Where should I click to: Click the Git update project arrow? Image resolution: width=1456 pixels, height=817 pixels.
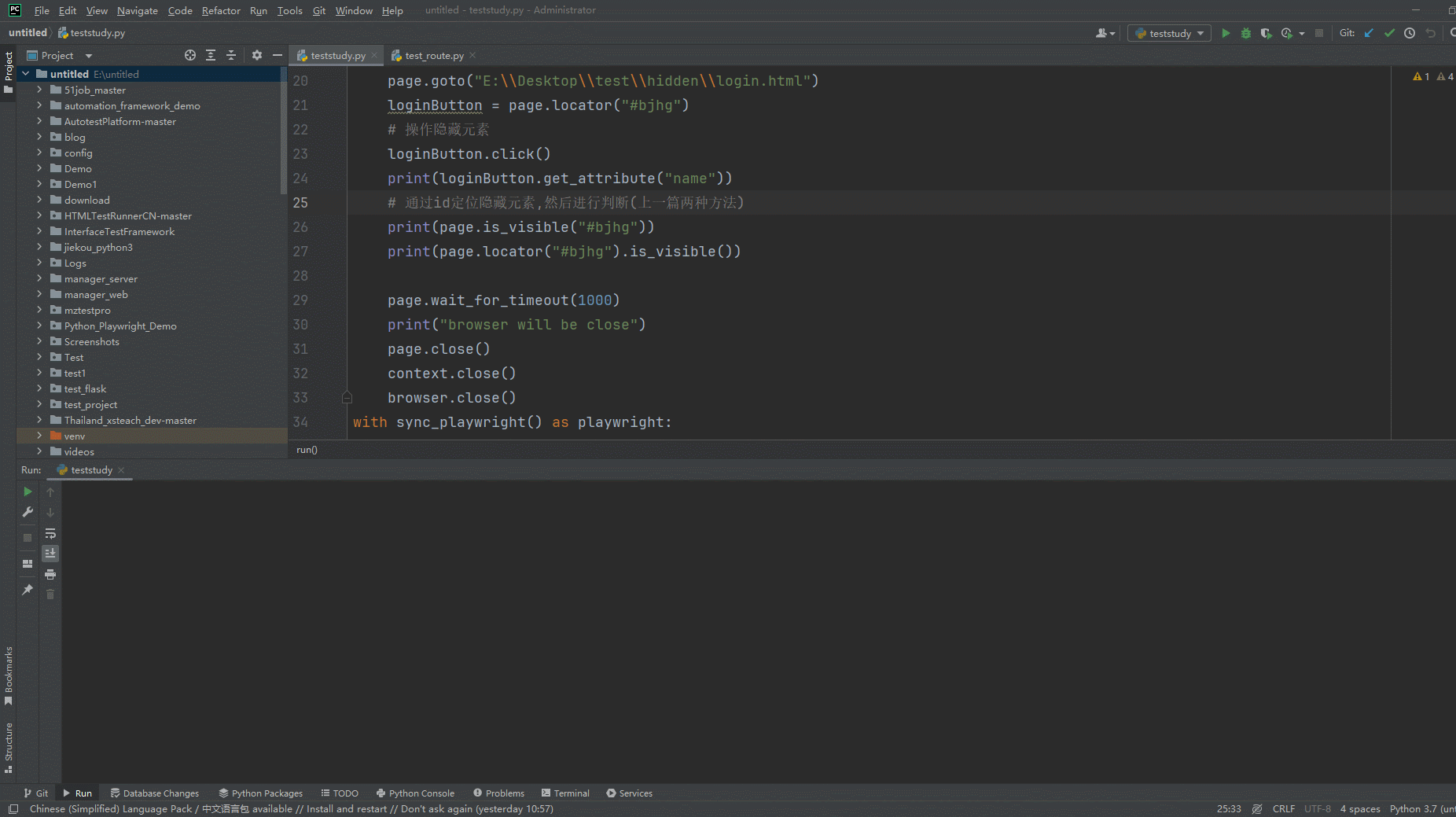[1369, 33]
